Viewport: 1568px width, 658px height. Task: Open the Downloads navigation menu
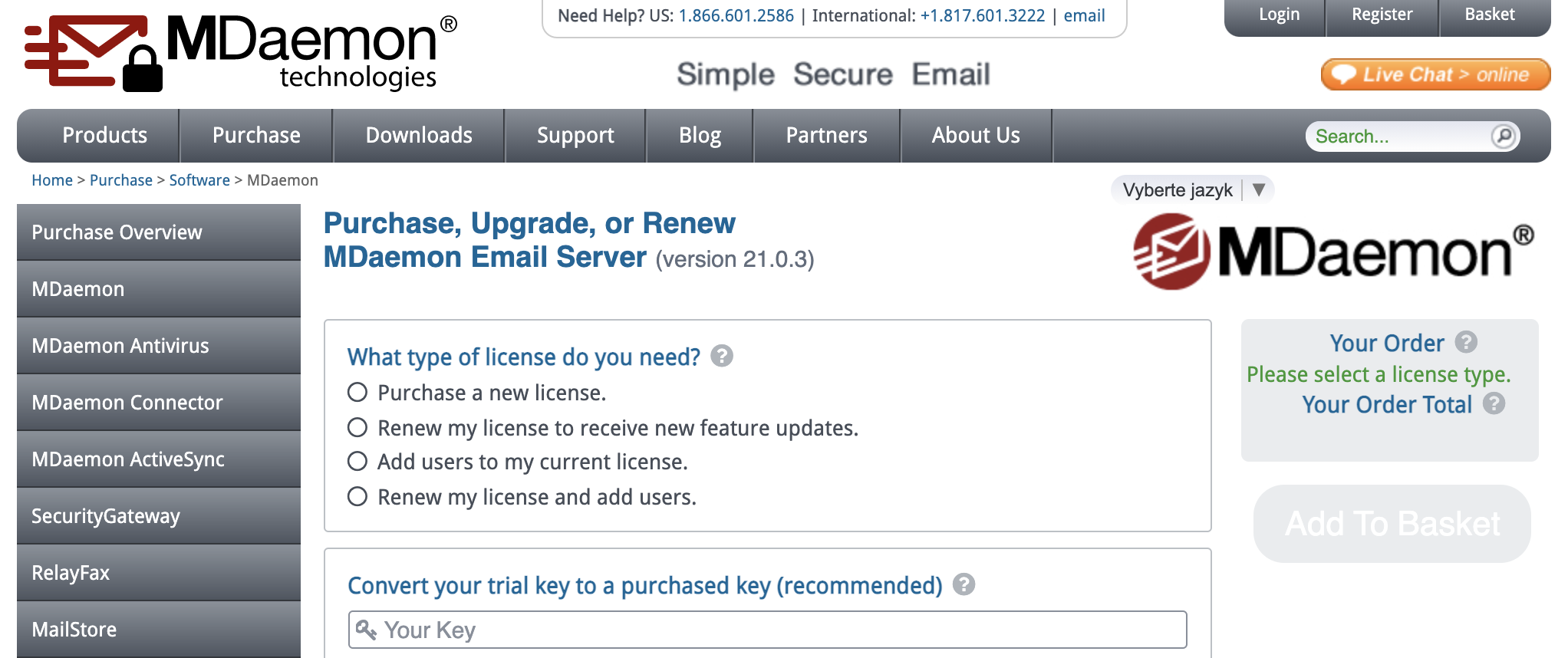coord(419,136)
